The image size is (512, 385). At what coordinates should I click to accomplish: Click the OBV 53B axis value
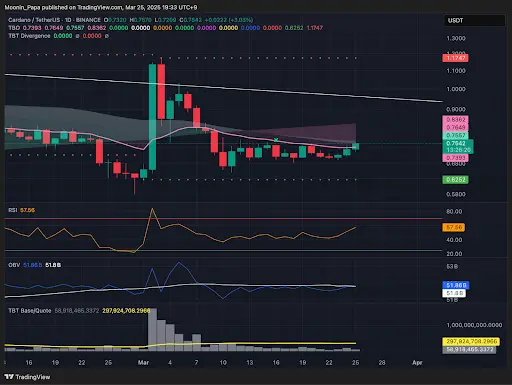452,267
